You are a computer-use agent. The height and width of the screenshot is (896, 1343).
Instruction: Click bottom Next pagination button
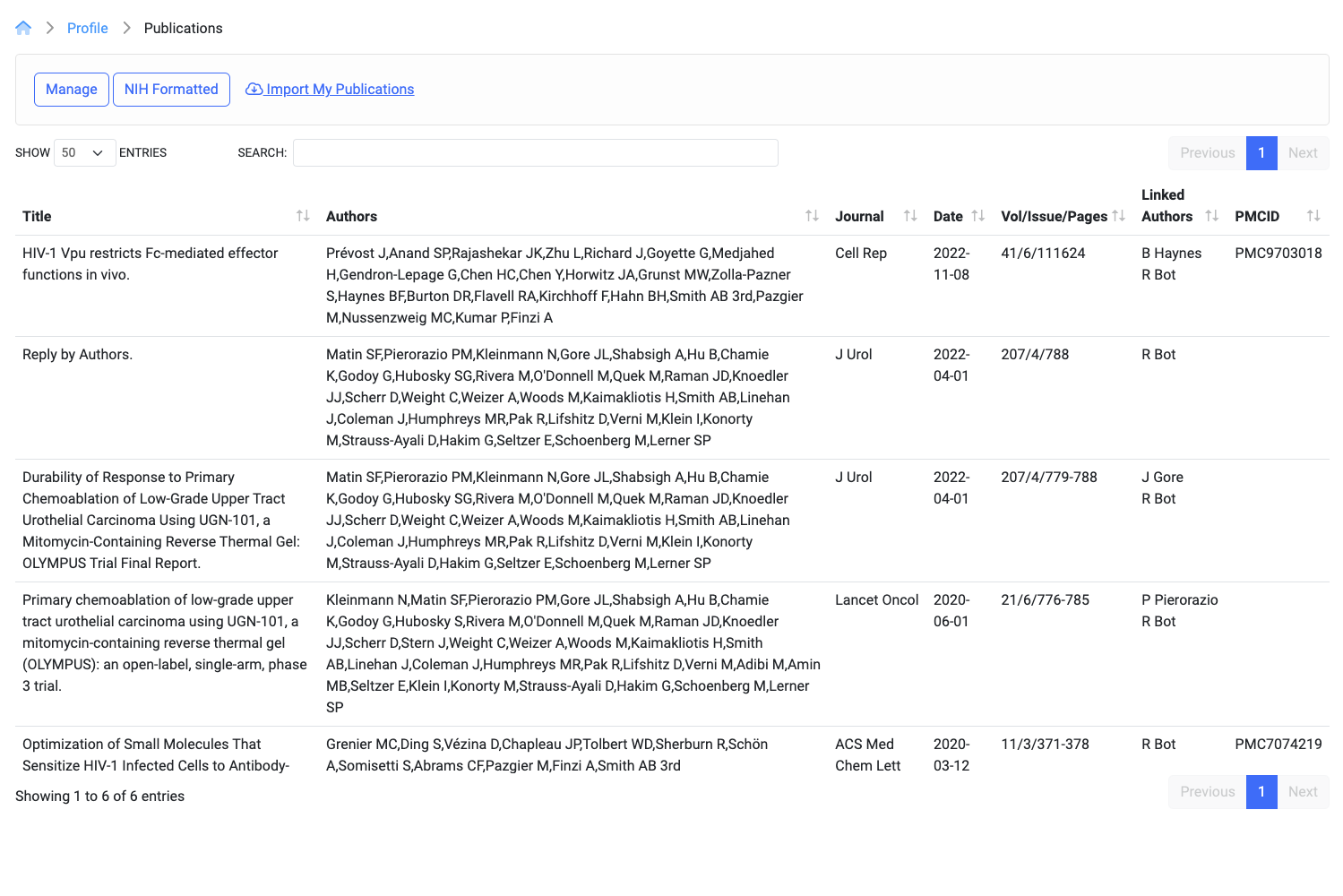(x=1303, y=792)
